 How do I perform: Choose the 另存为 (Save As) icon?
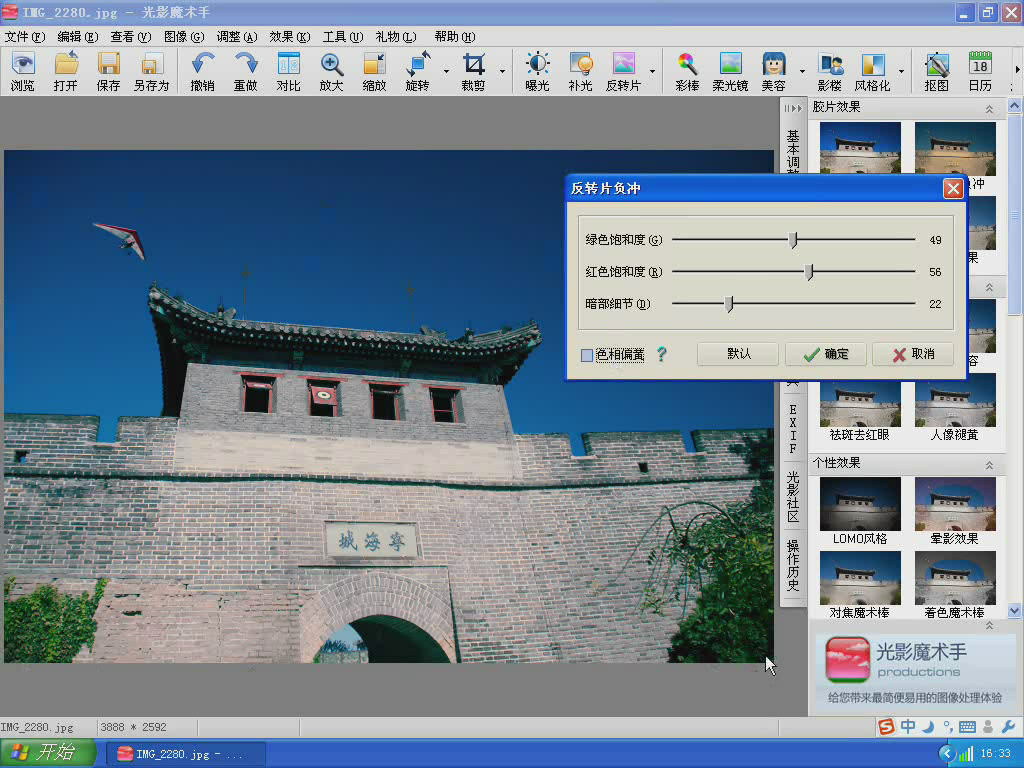152,71
